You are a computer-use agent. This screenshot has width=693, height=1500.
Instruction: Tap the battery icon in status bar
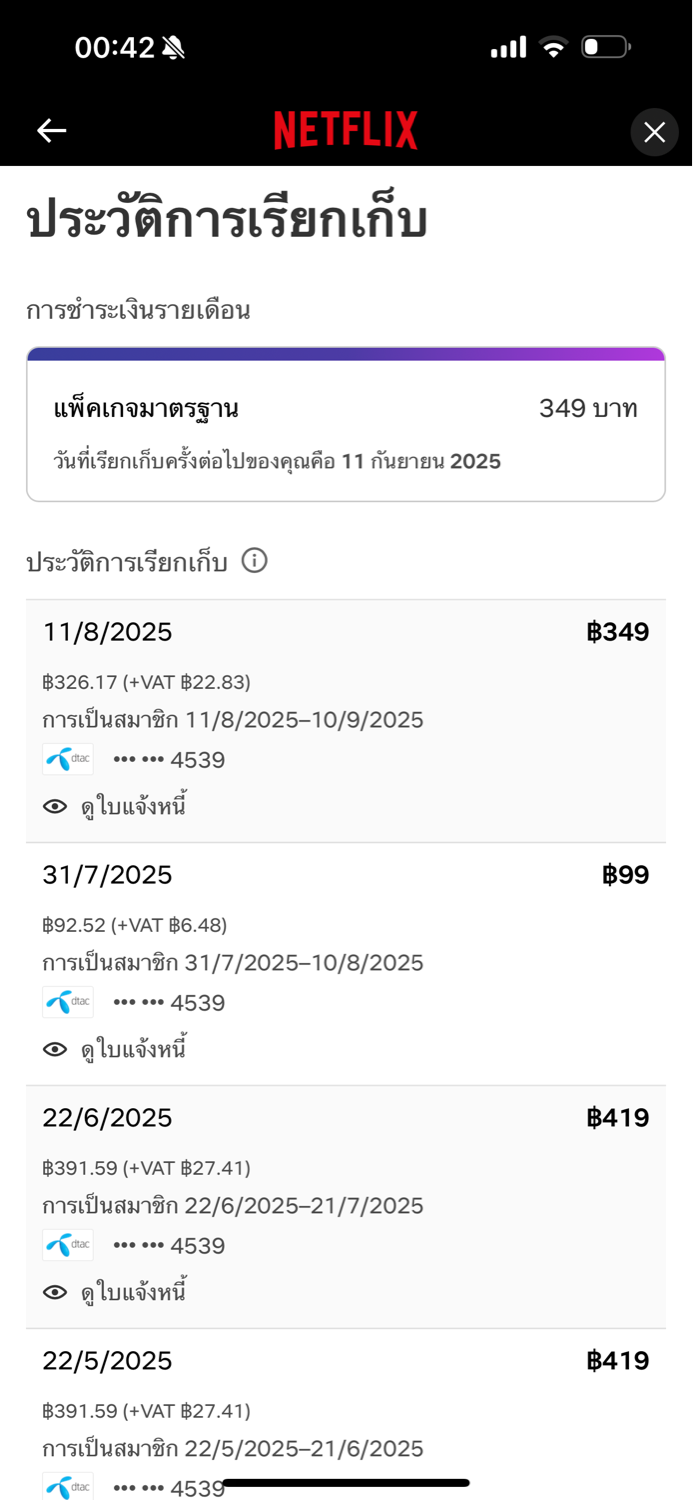(x=606, y=47)
